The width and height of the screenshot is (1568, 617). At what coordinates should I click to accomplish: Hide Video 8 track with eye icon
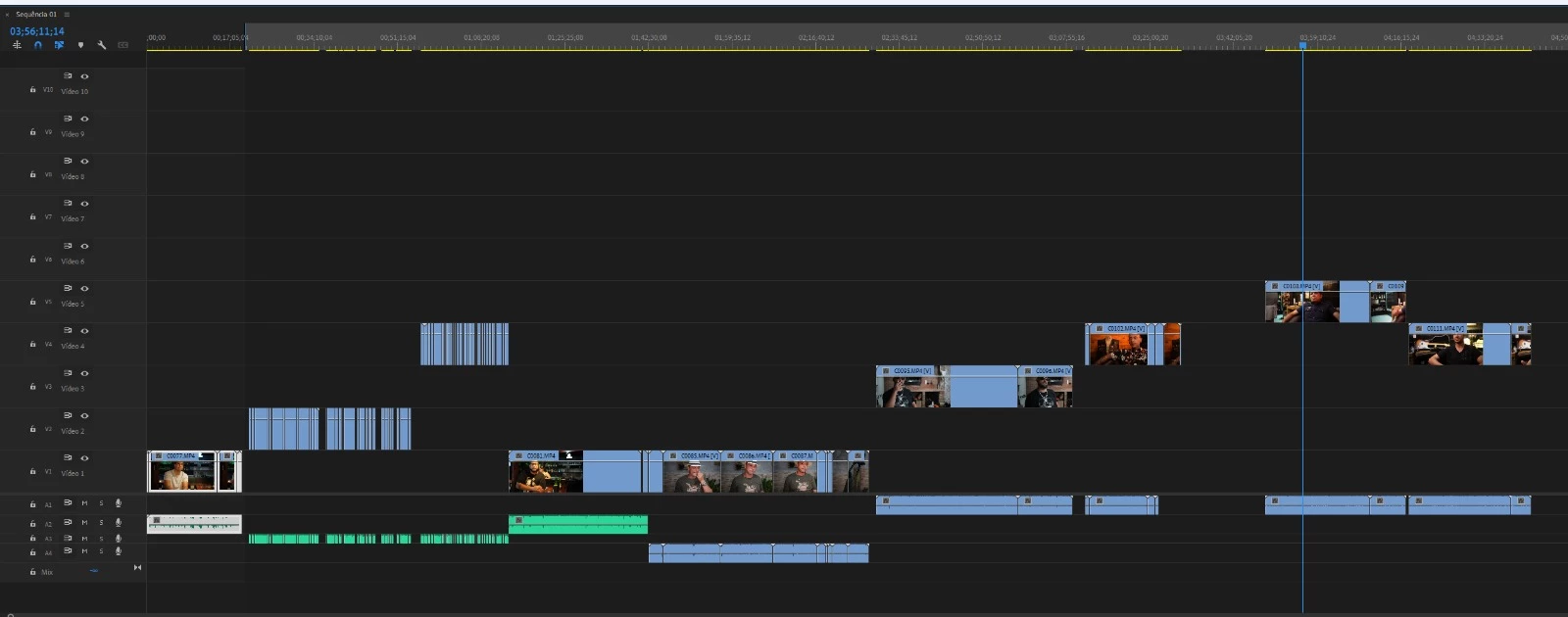click(84, 161)
